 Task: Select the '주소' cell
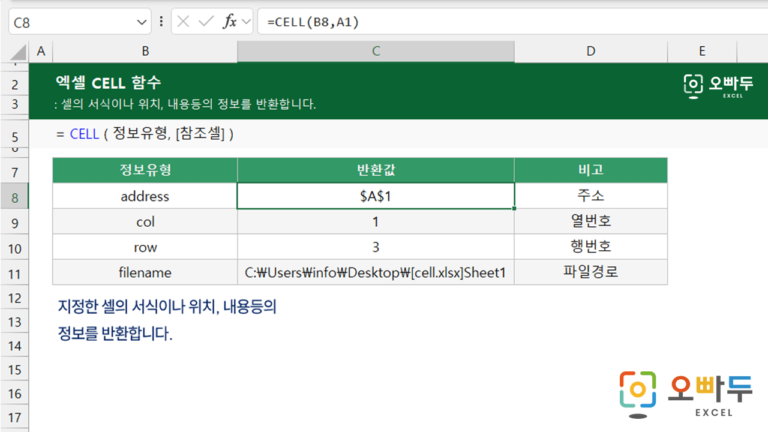(591, 196)
